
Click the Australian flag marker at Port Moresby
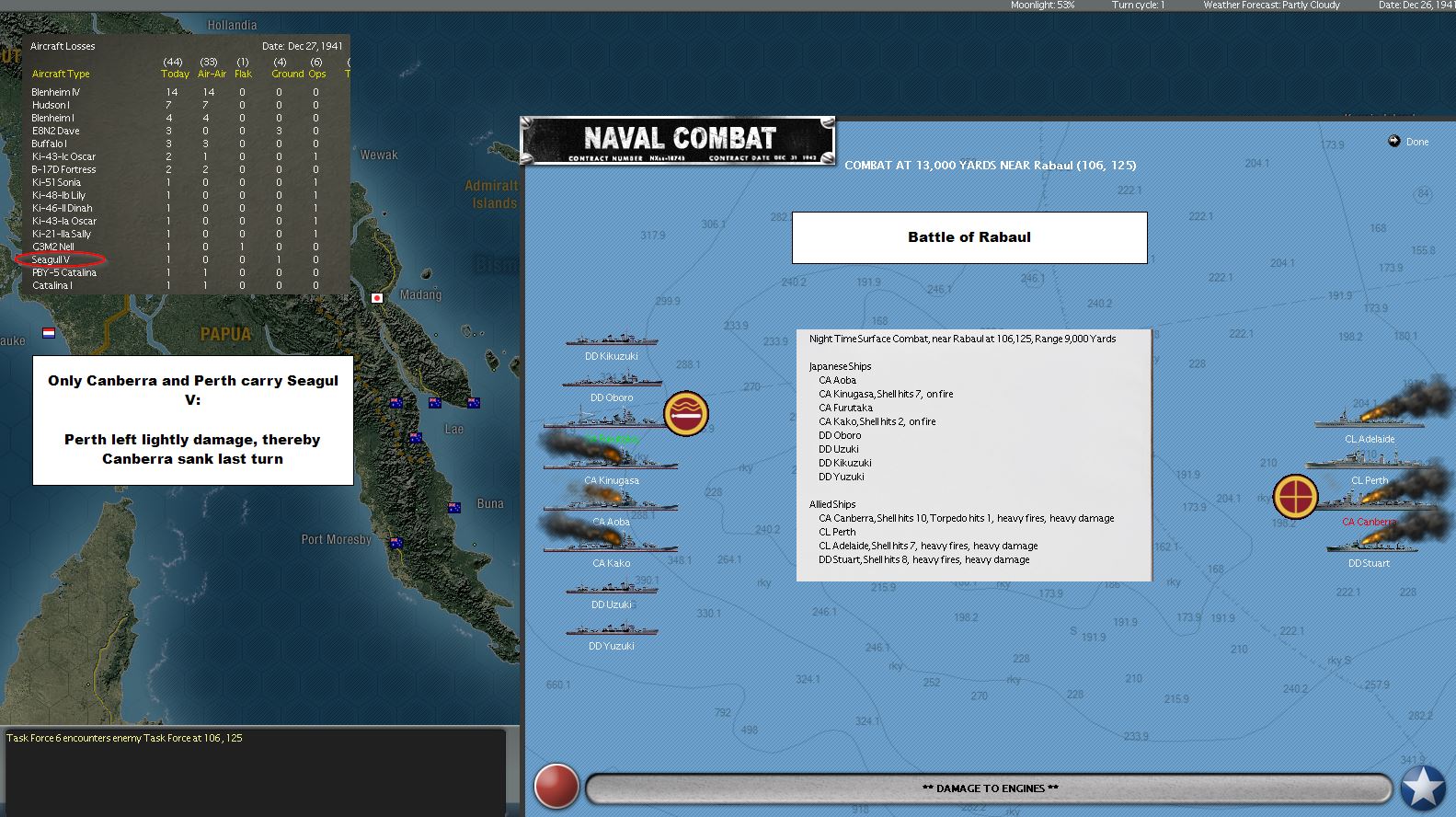pos(396,543)
